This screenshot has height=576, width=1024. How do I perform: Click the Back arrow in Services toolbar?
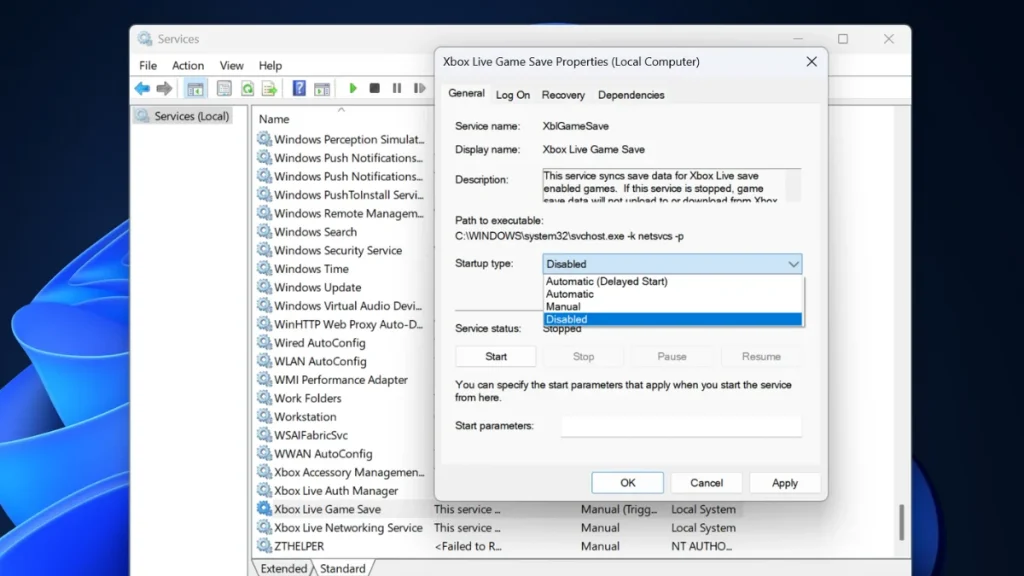(142, 88)
